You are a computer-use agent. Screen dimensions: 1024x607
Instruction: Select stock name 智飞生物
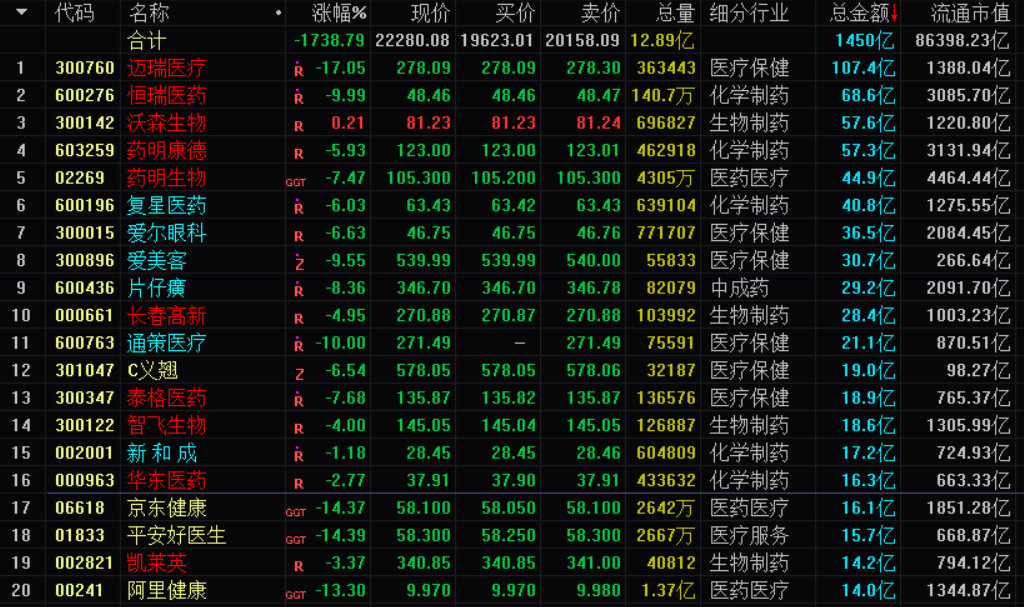(167, 425)
